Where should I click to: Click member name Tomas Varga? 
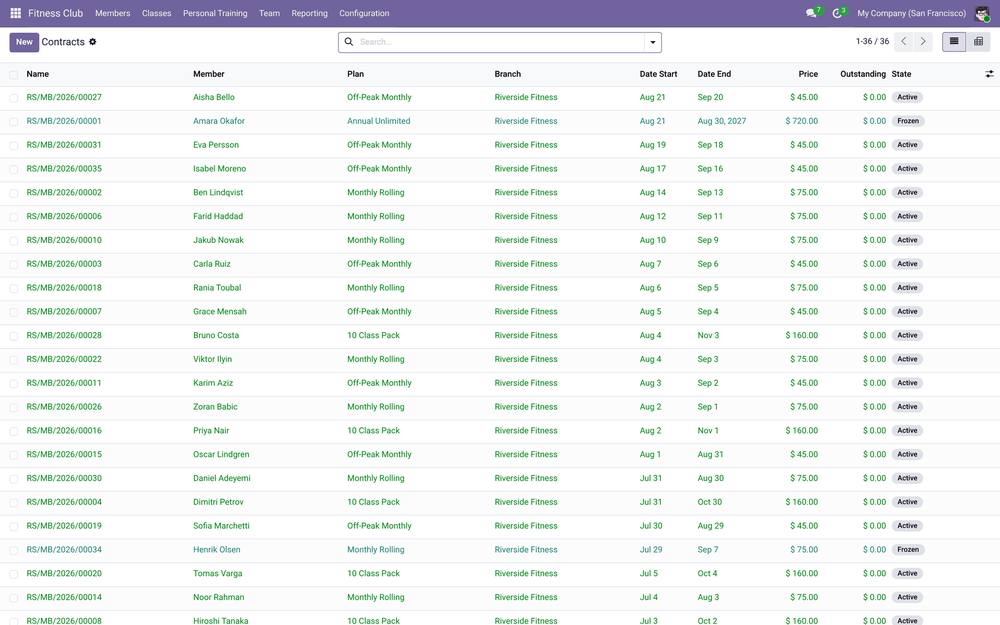pyautogui.click(x=217, y=573)
